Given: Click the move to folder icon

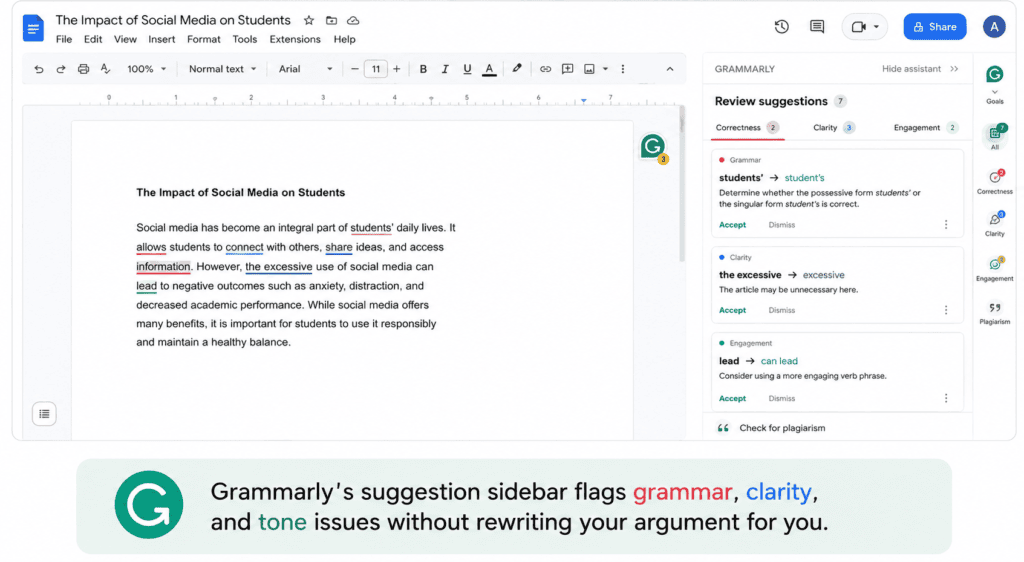Looking at the screenshot, I should [x=331, y=20].
